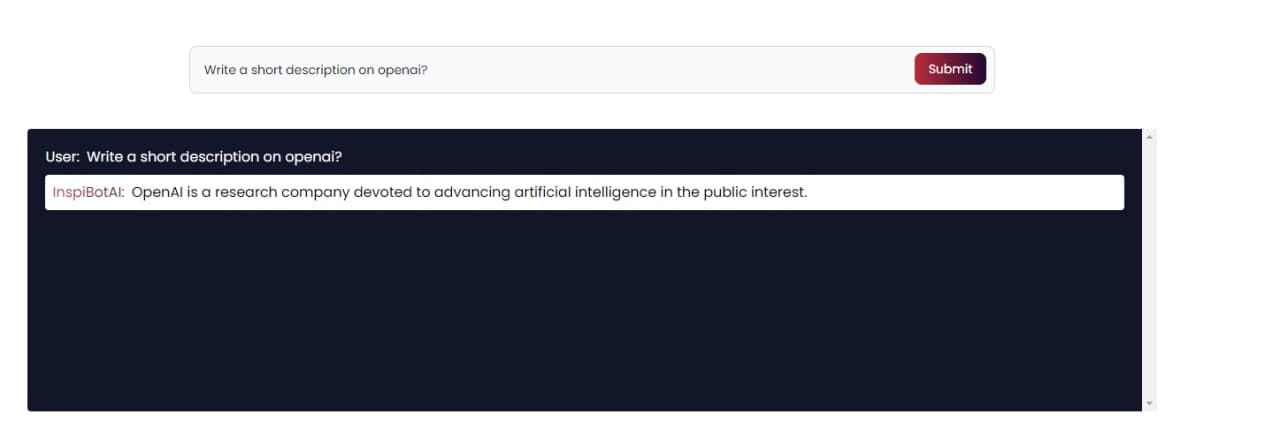Image resolution: width=1280 pixels, height=437 pixels.
Task: Click the user's question text in chat log
Action: 215,157
